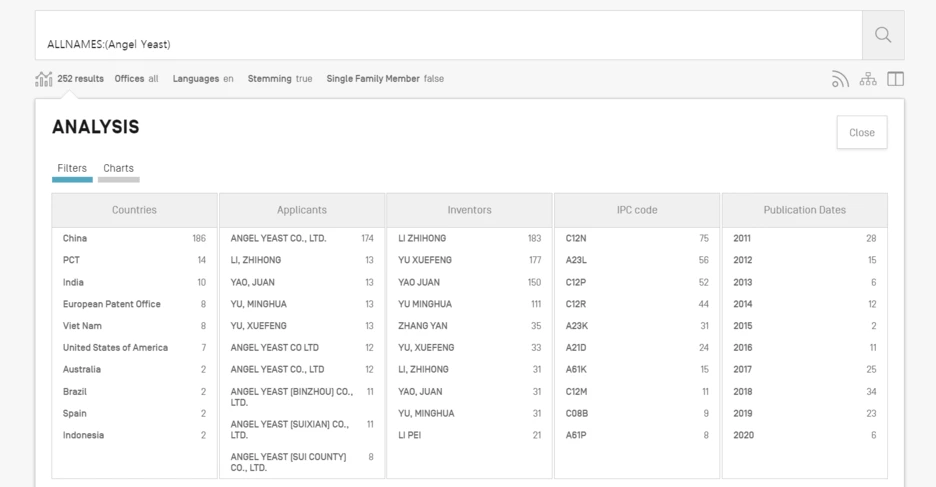The height and width of the screenshot is (487, 936).
Task: Filter by IPC code C12N
Action: pyautogui.click(x=637, y=238)
